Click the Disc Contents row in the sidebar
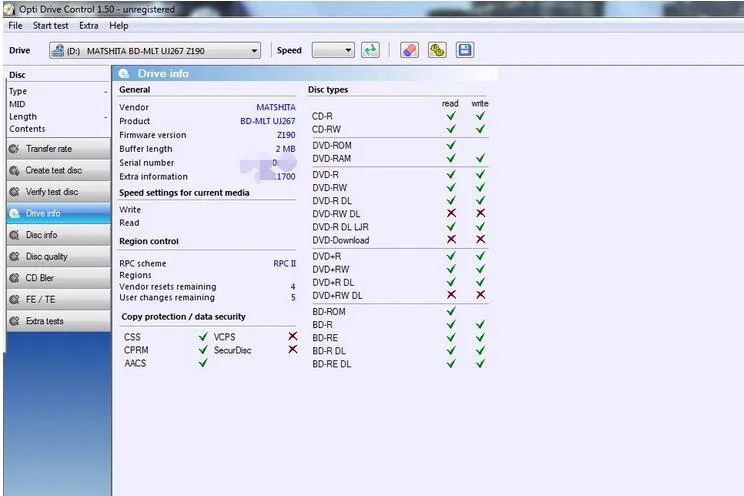 (x=58, y=129)
